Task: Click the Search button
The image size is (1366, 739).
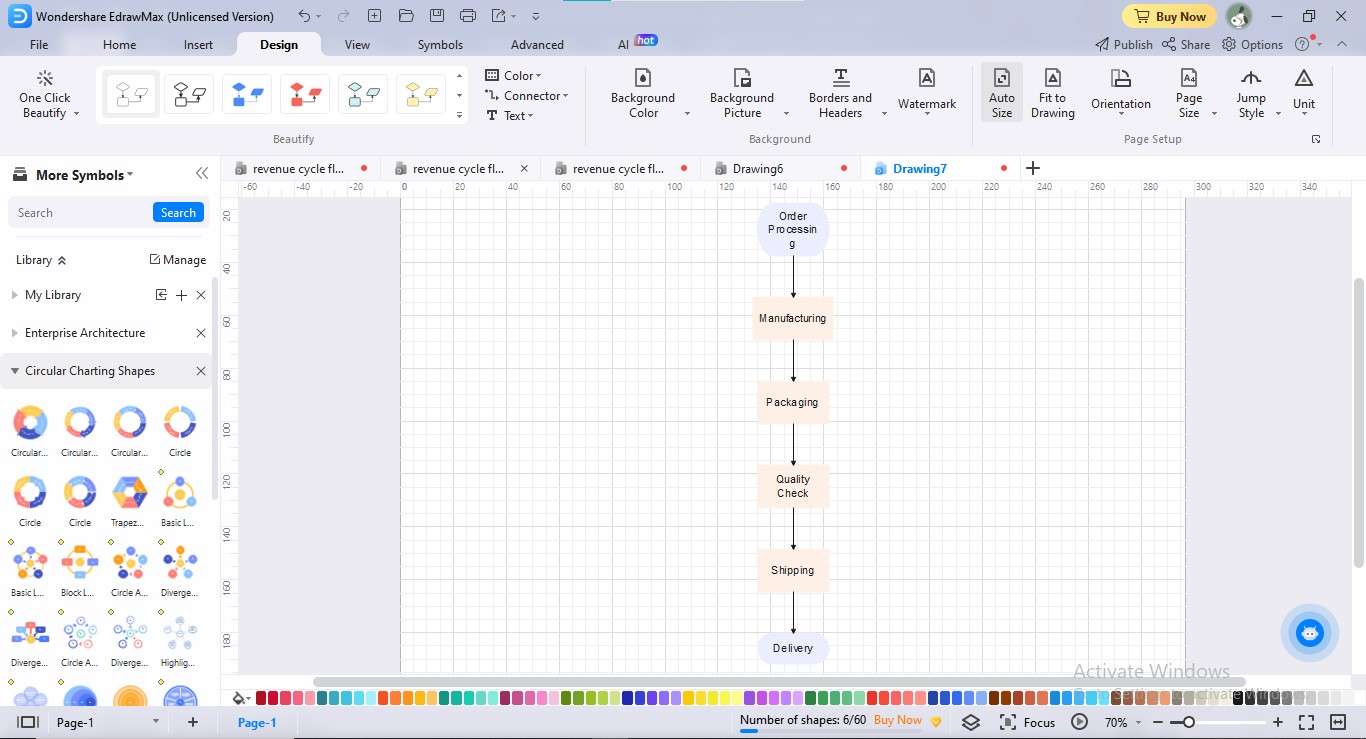Action: coord(178,212)
